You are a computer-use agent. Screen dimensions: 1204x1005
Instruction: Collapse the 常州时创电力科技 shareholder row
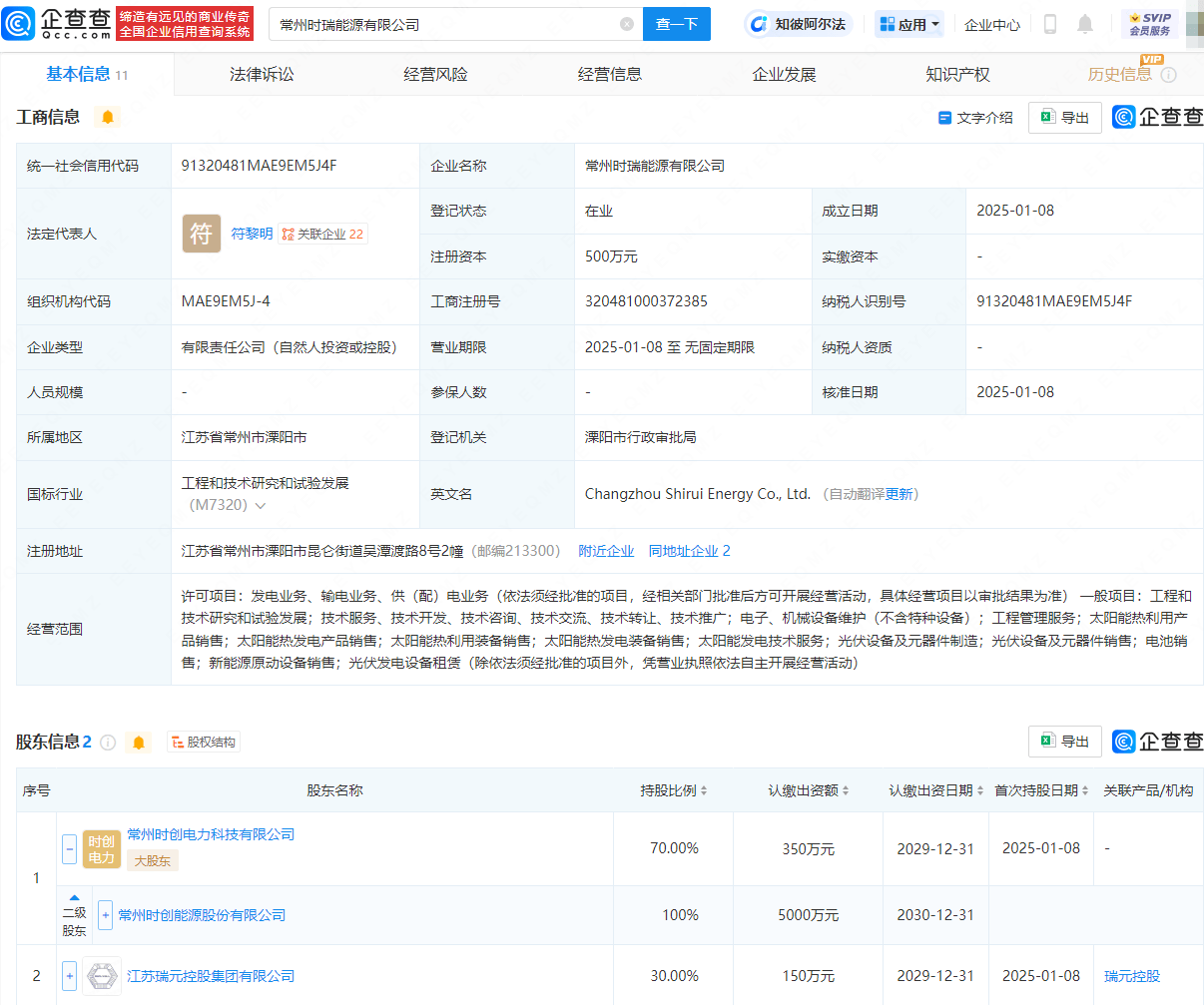[x=69, y=849]
